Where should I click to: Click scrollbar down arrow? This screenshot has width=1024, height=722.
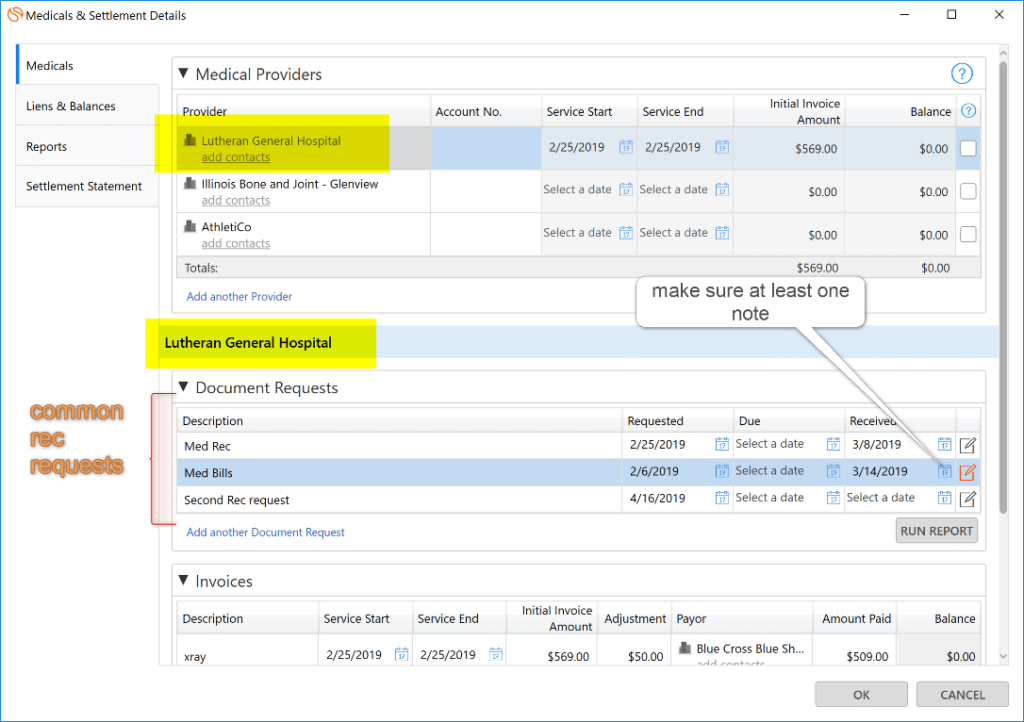click(x=1004, y=657)
